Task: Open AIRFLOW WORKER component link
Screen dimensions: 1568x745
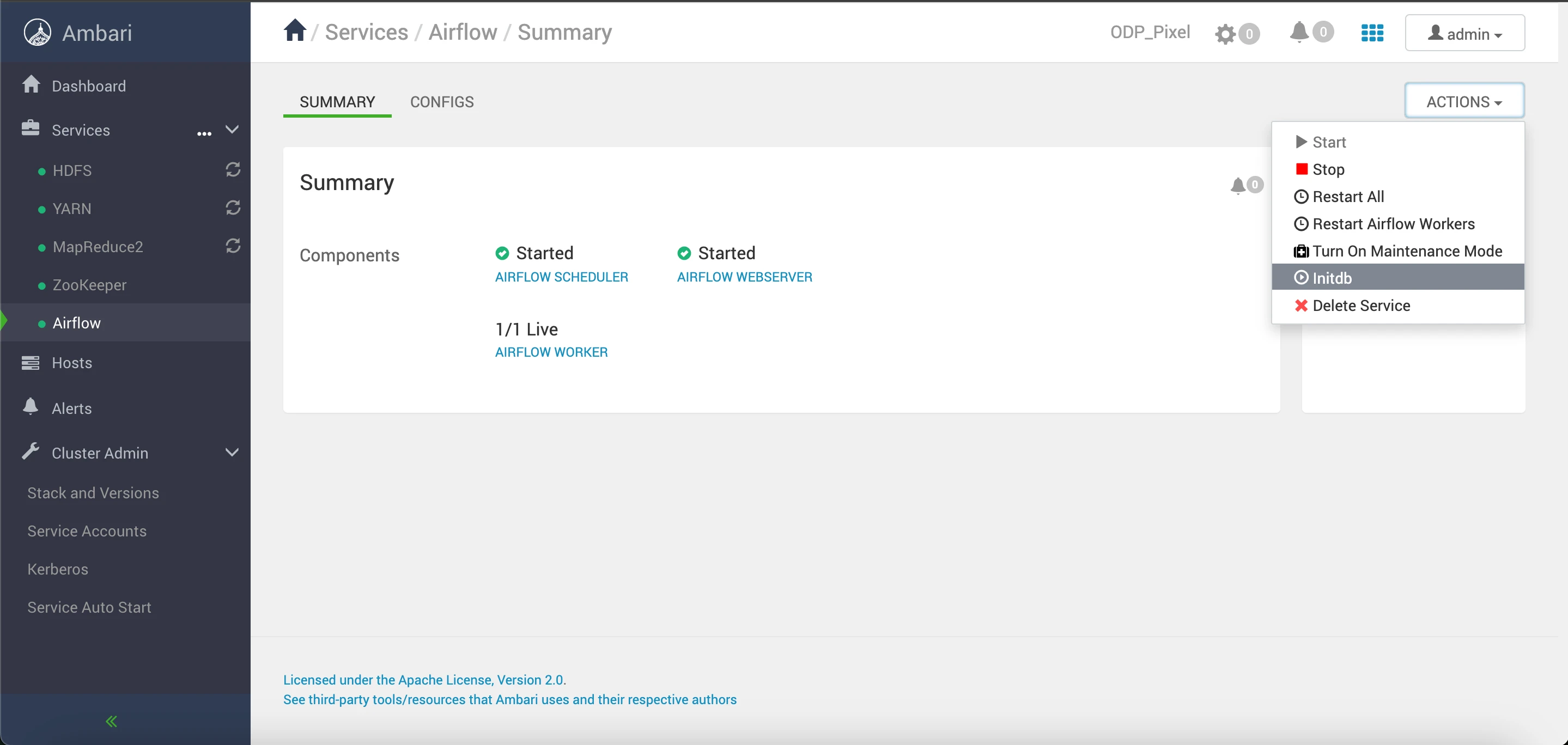Action: 551,352
